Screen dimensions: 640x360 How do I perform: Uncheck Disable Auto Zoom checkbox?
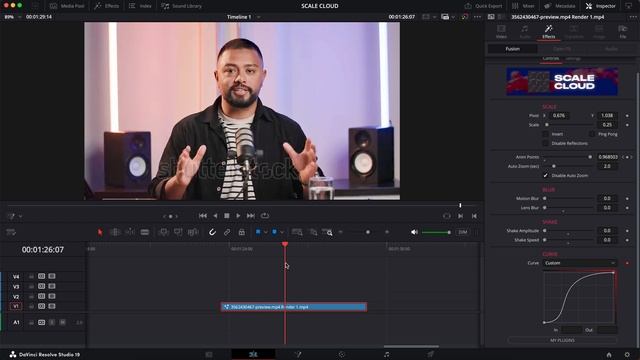coord(545,176)
